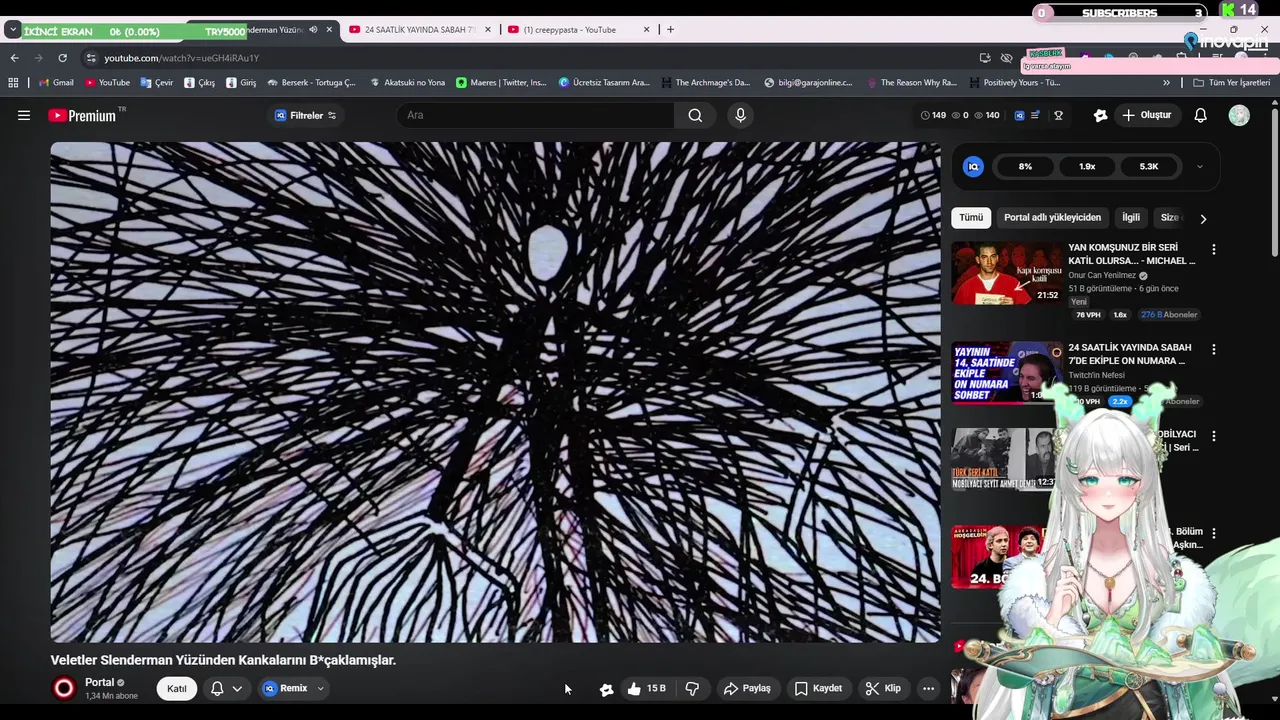View site information icon in address bar
This screenshot has width=1280, height=720.
click(91, 58)
